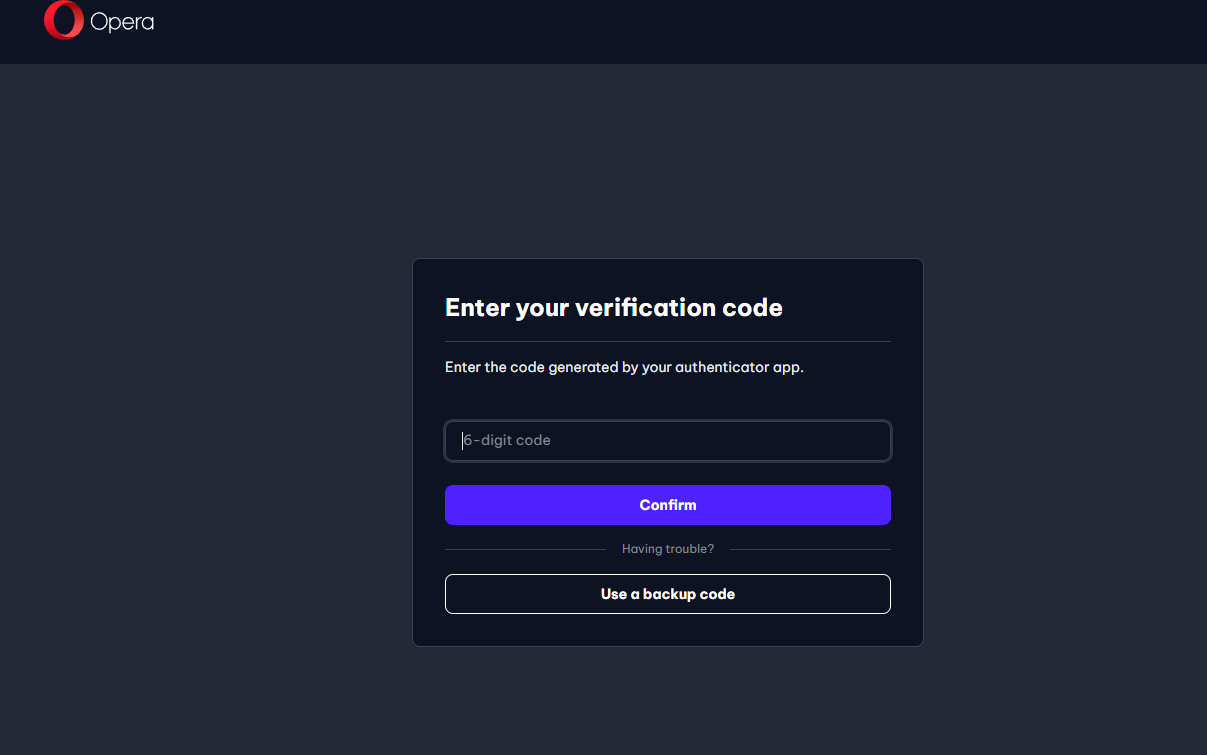The image size is (1207, 755).
Task: Click the Having trouble? label
Action: pyautogui.click(x=668, y=549)
